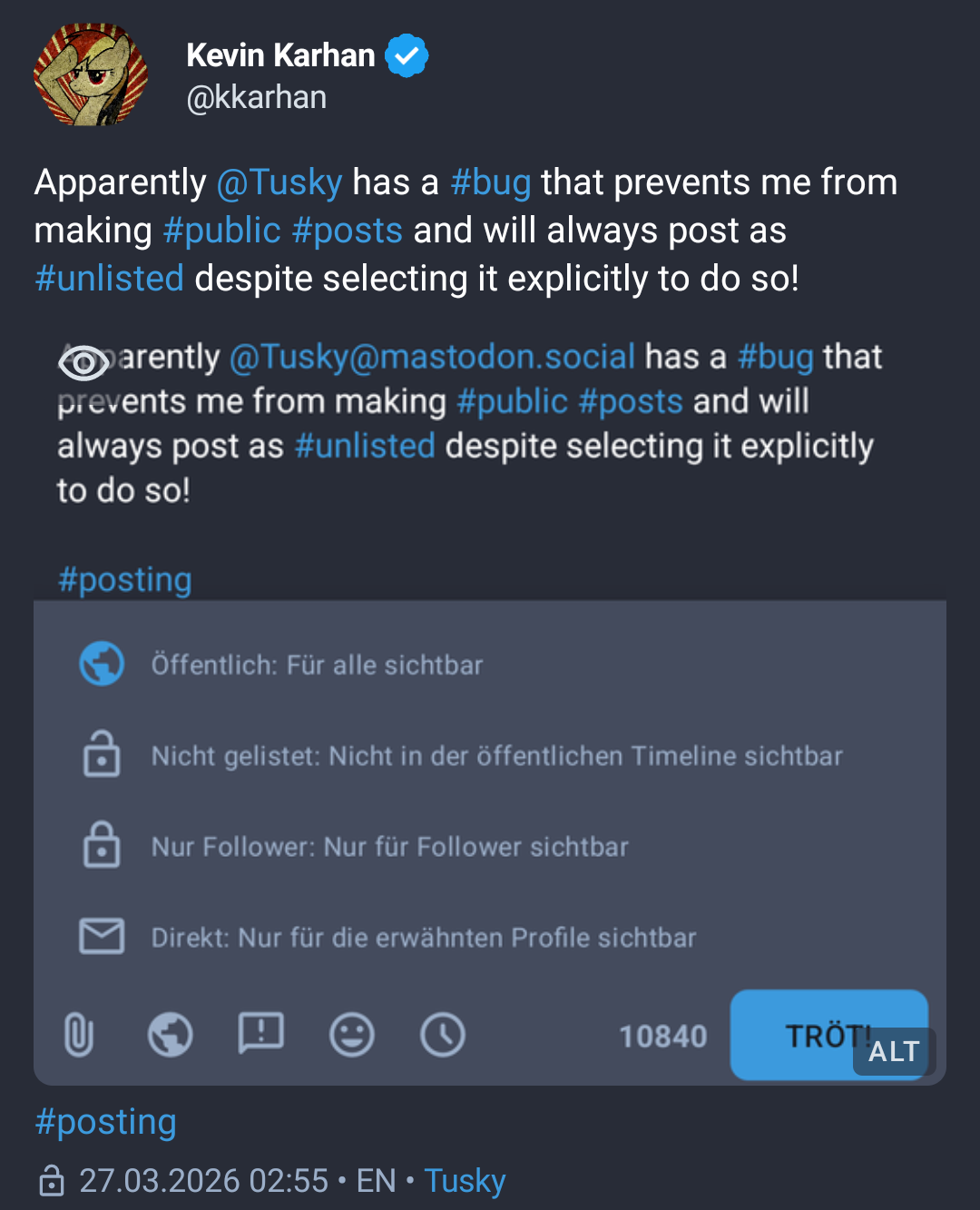Screen dimensions: 980x1210
Task: Open visibility settings via the globe toolbar icon
Action: (171, 1034)
